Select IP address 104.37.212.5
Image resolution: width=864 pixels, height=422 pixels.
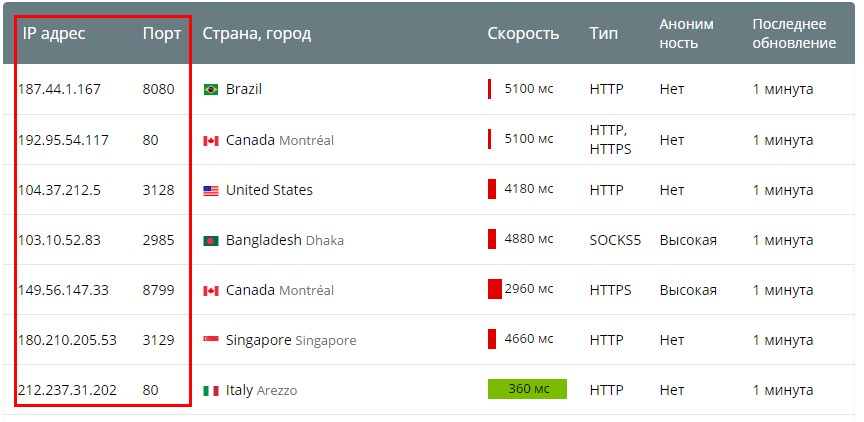[59, 190]
